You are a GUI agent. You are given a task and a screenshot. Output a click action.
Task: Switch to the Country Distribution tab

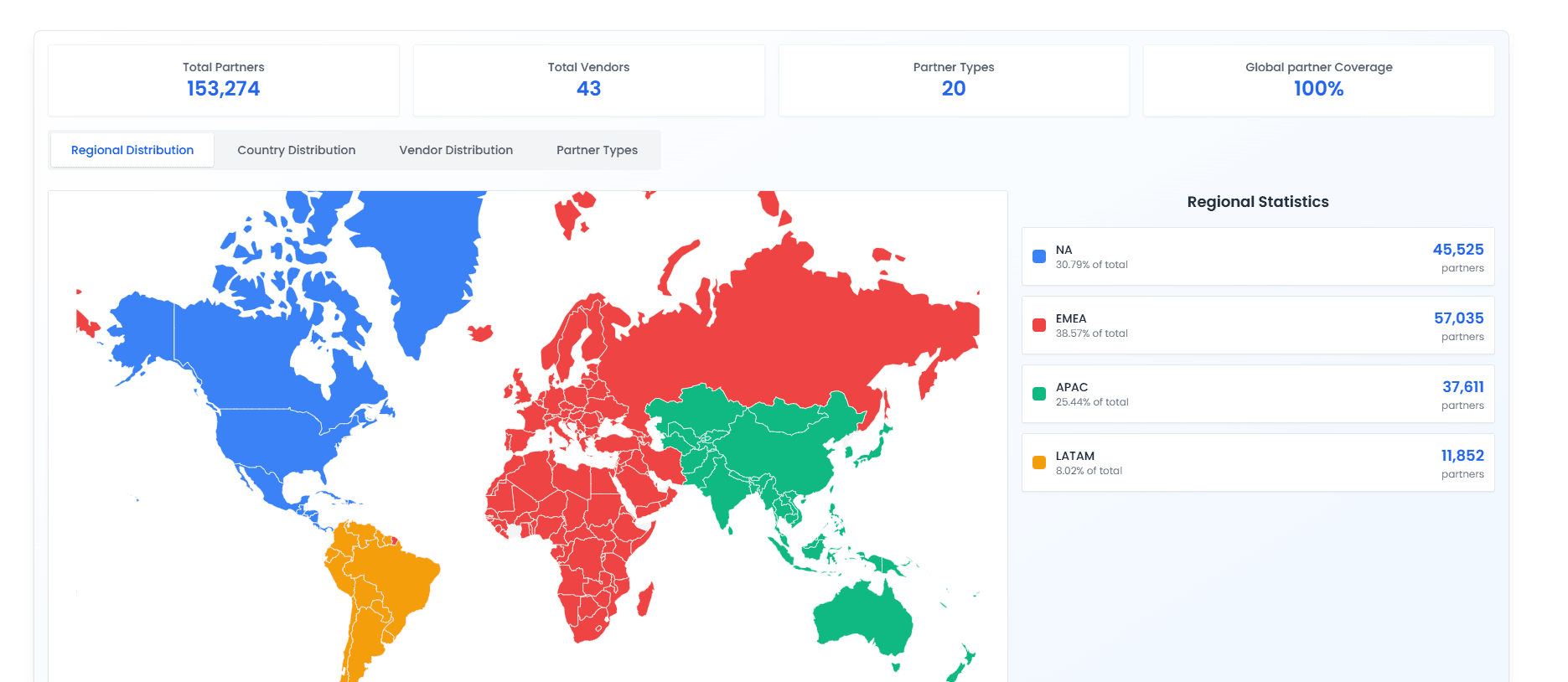tap(296, 150)
